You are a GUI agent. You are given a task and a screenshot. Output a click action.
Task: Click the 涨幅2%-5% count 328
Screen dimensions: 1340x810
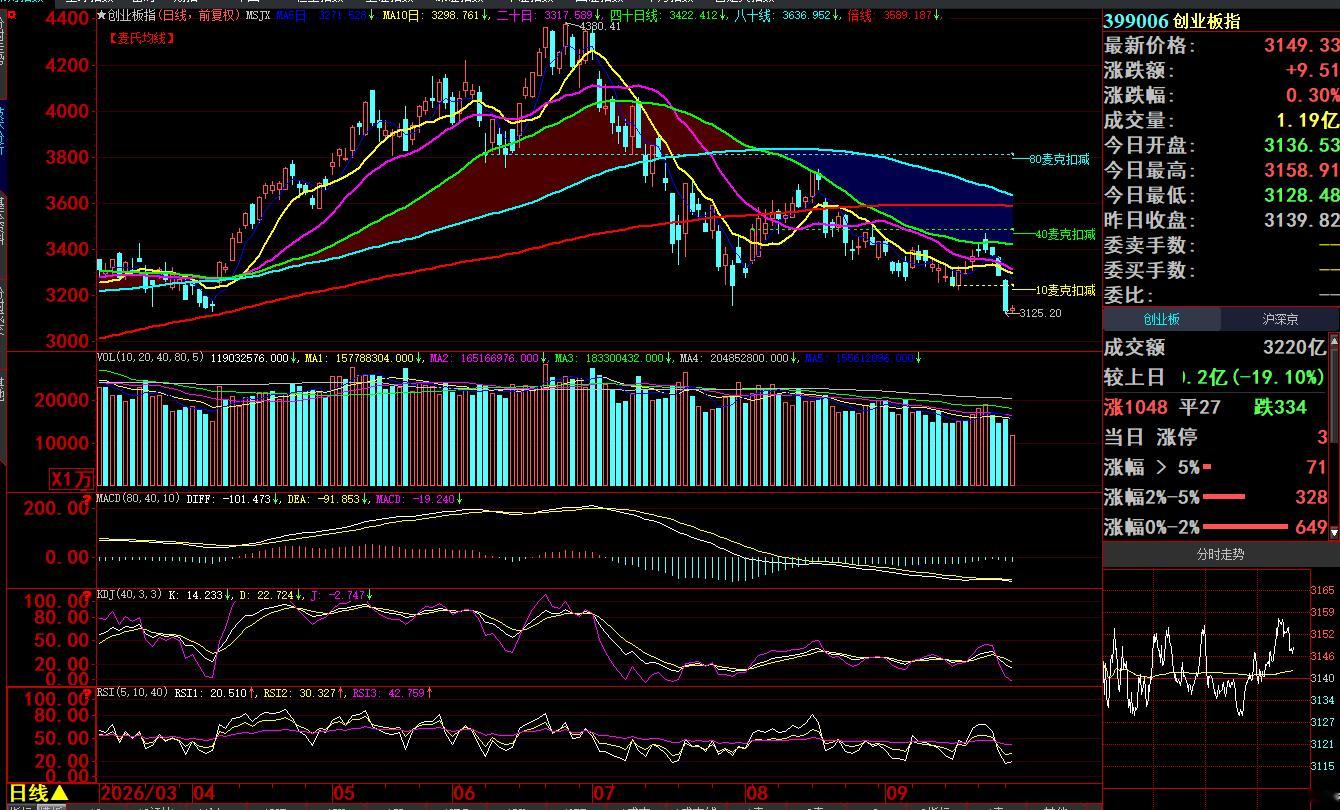(x=1311, y=497)
